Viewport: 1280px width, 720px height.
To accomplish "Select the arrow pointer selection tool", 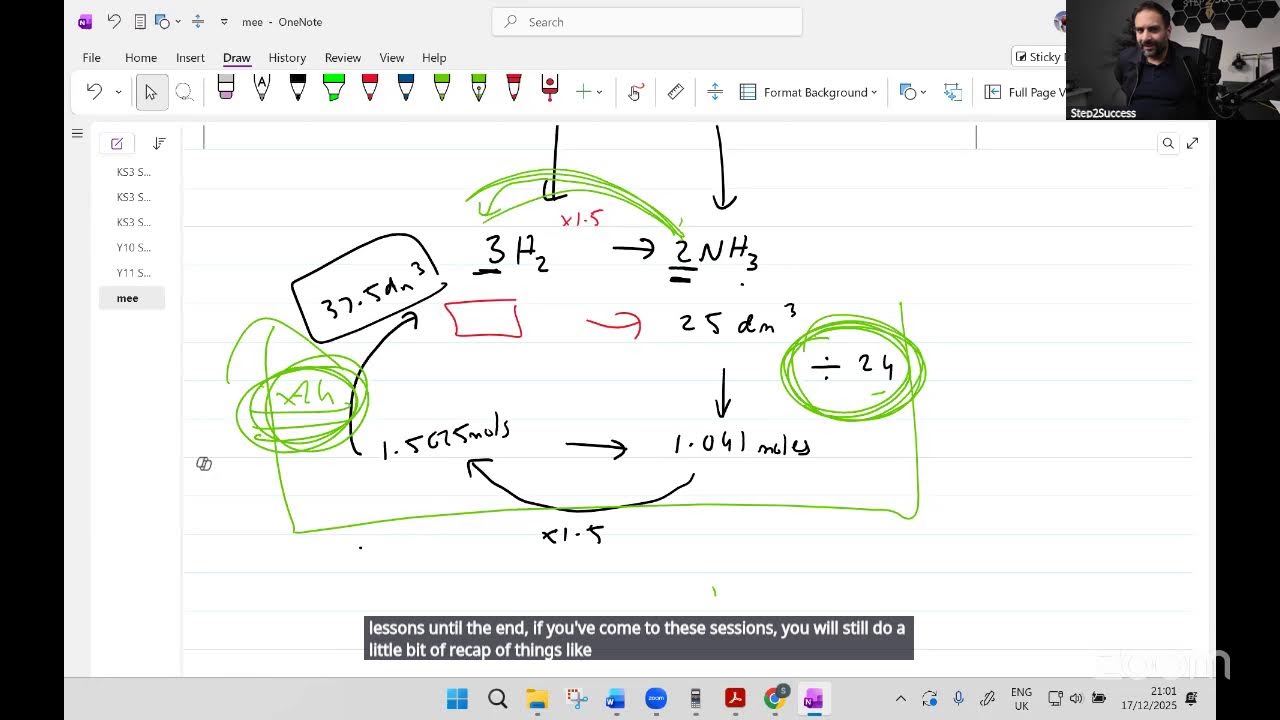I will [x=151, y=92].
